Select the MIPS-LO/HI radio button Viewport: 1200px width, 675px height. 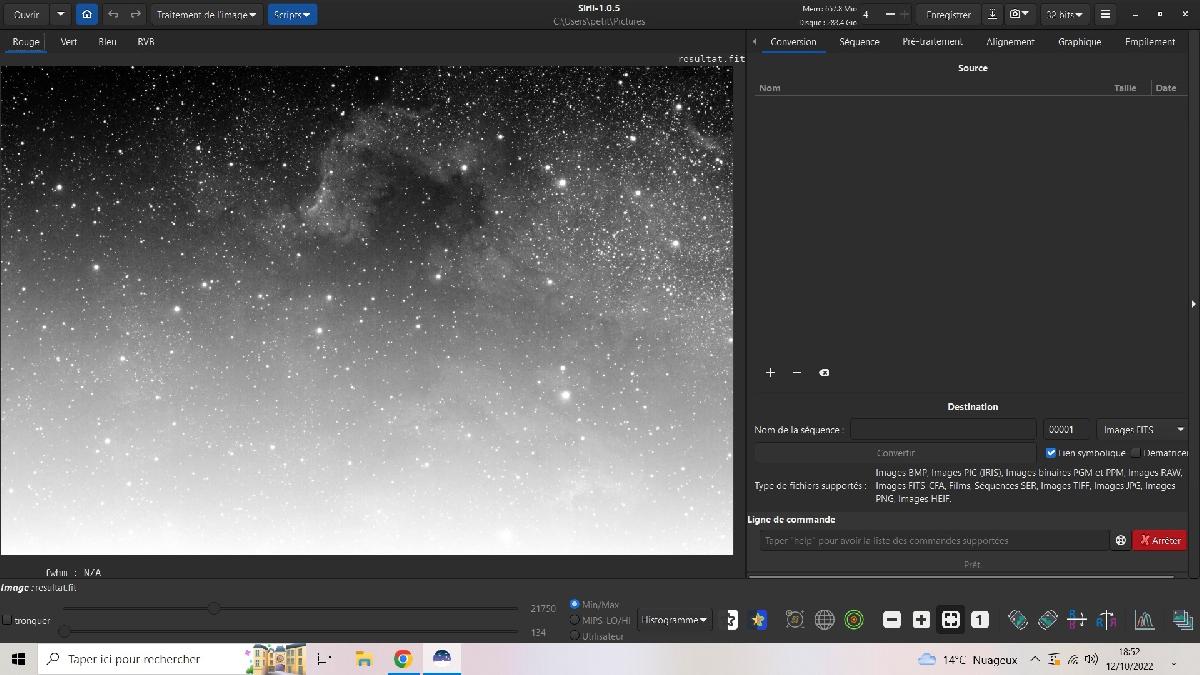click(574, 620)
